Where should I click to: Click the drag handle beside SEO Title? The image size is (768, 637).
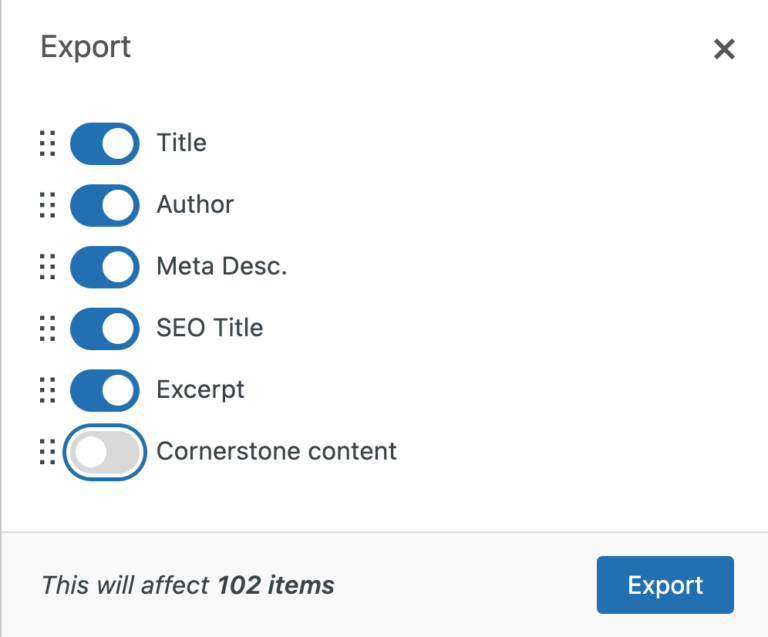click(x=47, y=328)
